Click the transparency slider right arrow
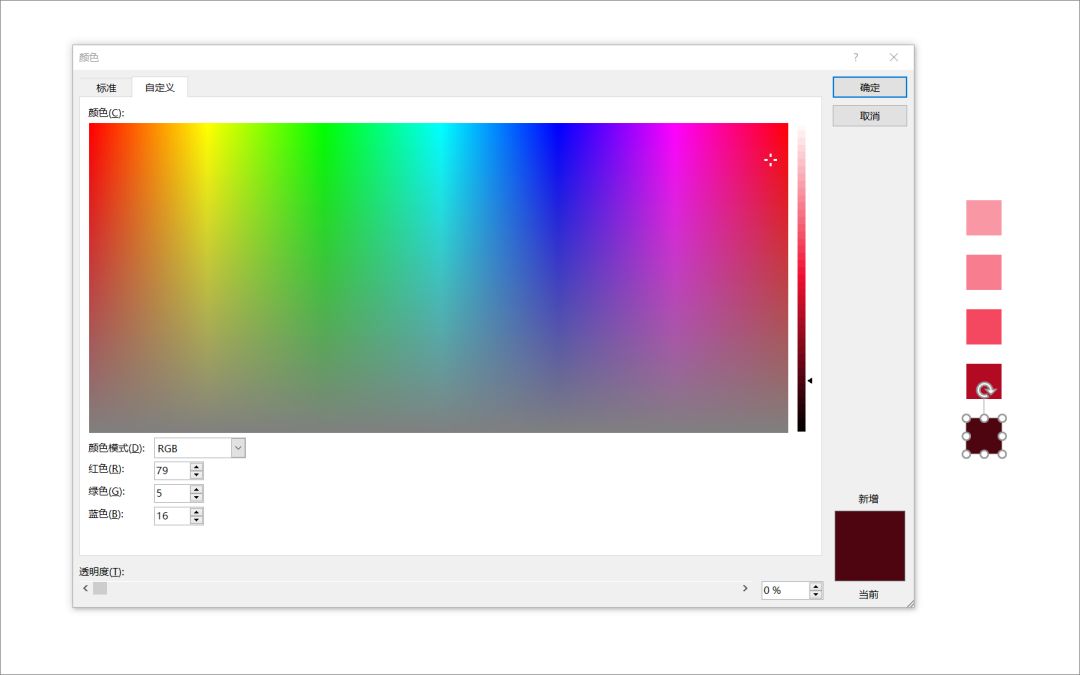The width and height of the screenshot is (1080, 675). 745,588
